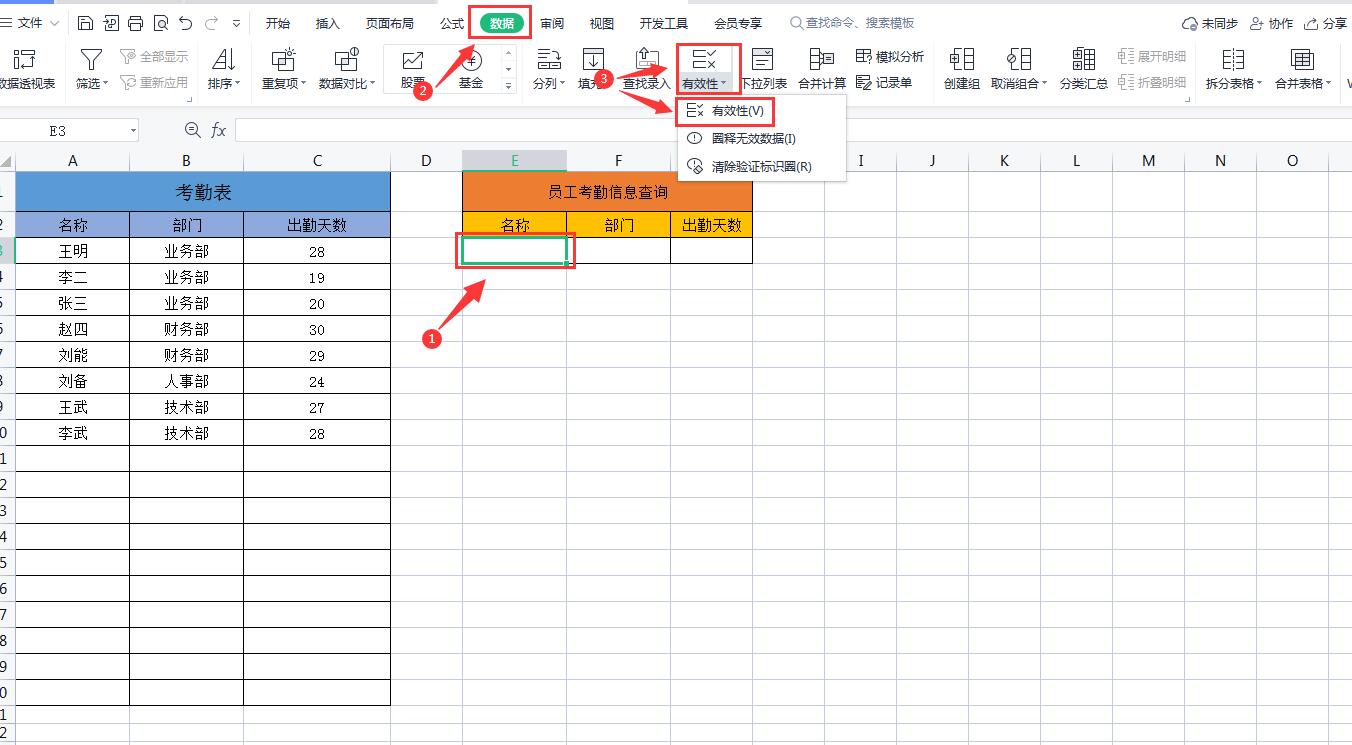Viewport: 1352px width, 745px height.
Task: Click data type gallery down arrow
Action: tap(508, 70)
